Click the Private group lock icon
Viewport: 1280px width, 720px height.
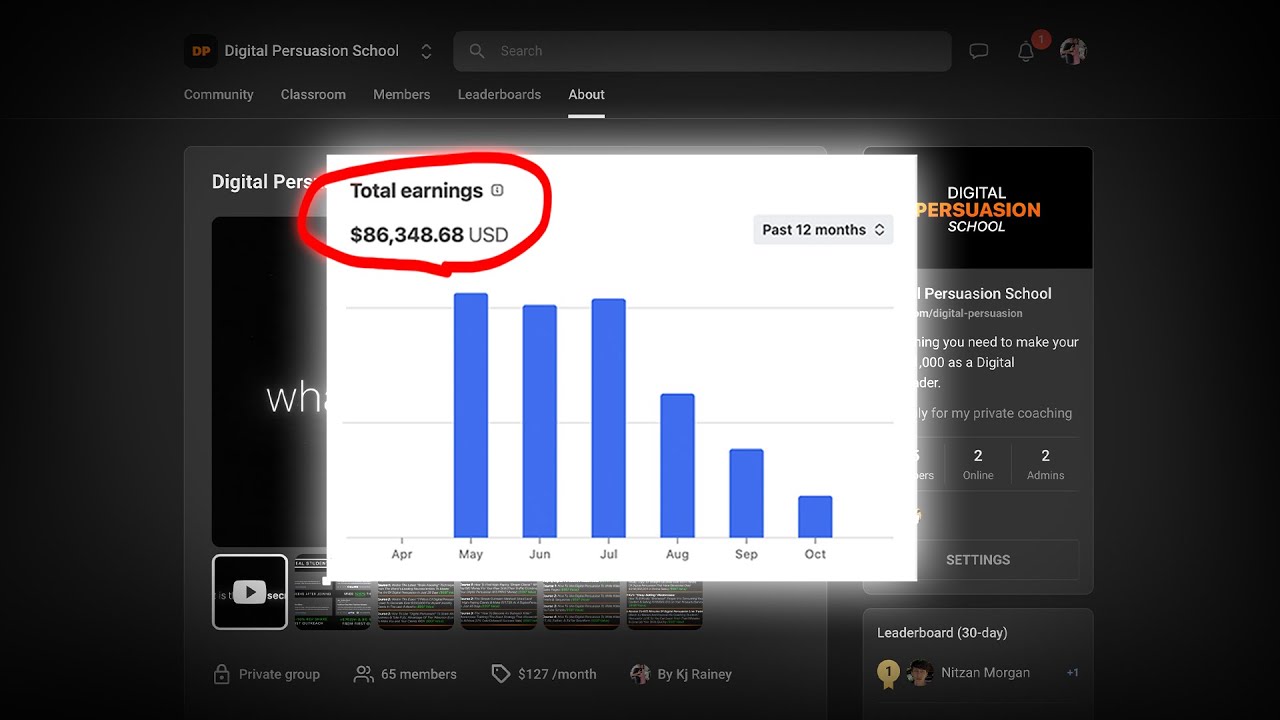[x=221, y=674]
